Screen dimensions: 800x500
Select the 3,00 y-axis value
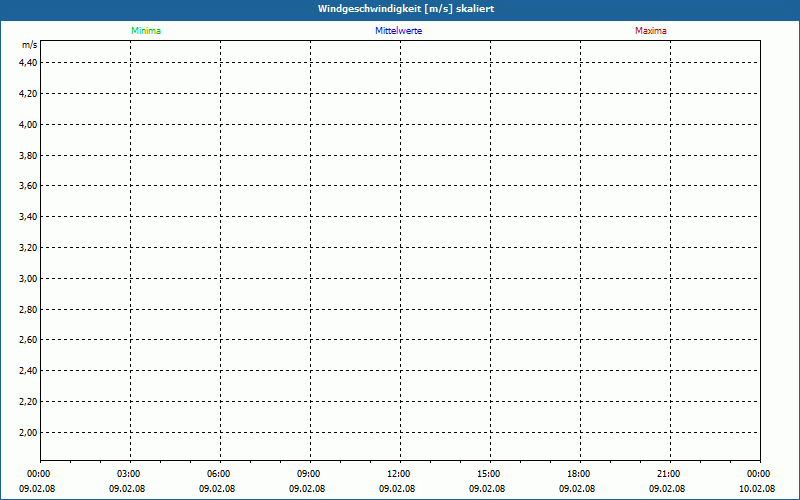click(x=28, y=279)
